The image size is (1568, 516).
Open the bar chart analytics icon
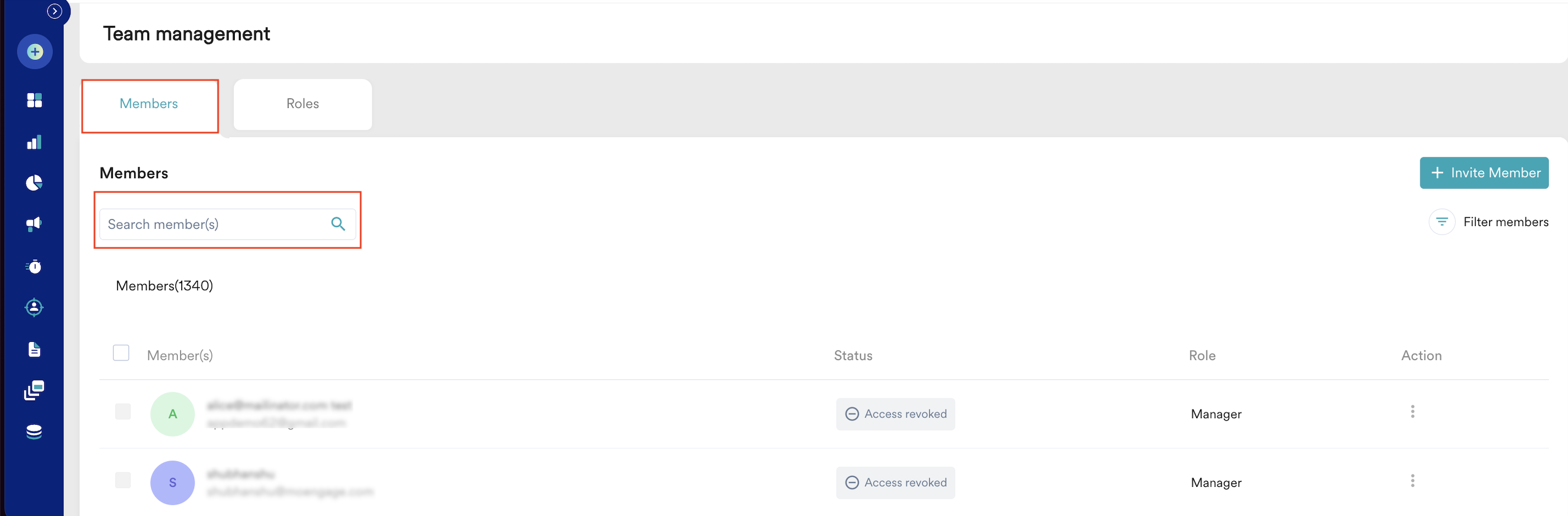(x=35, y=142)
